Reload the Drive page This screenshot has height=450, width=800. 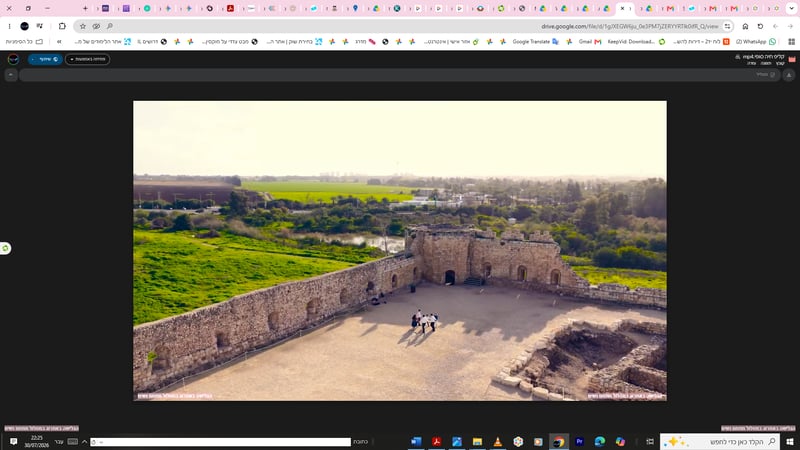pos(760,26)
